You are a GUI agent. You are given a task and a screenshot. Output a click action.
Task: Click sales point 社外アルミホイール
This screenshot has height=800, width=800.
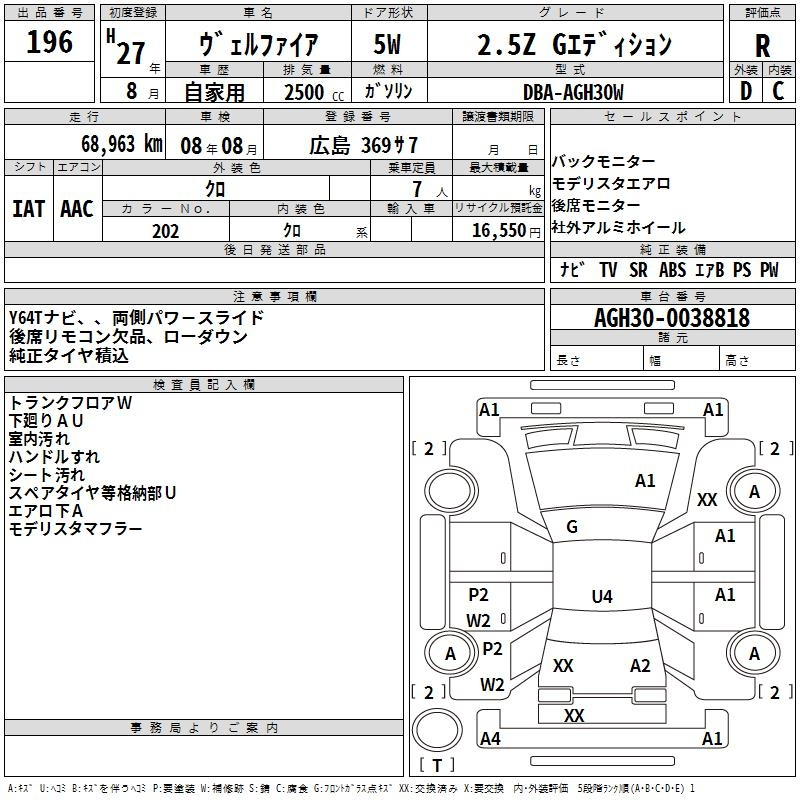[618, 227]
